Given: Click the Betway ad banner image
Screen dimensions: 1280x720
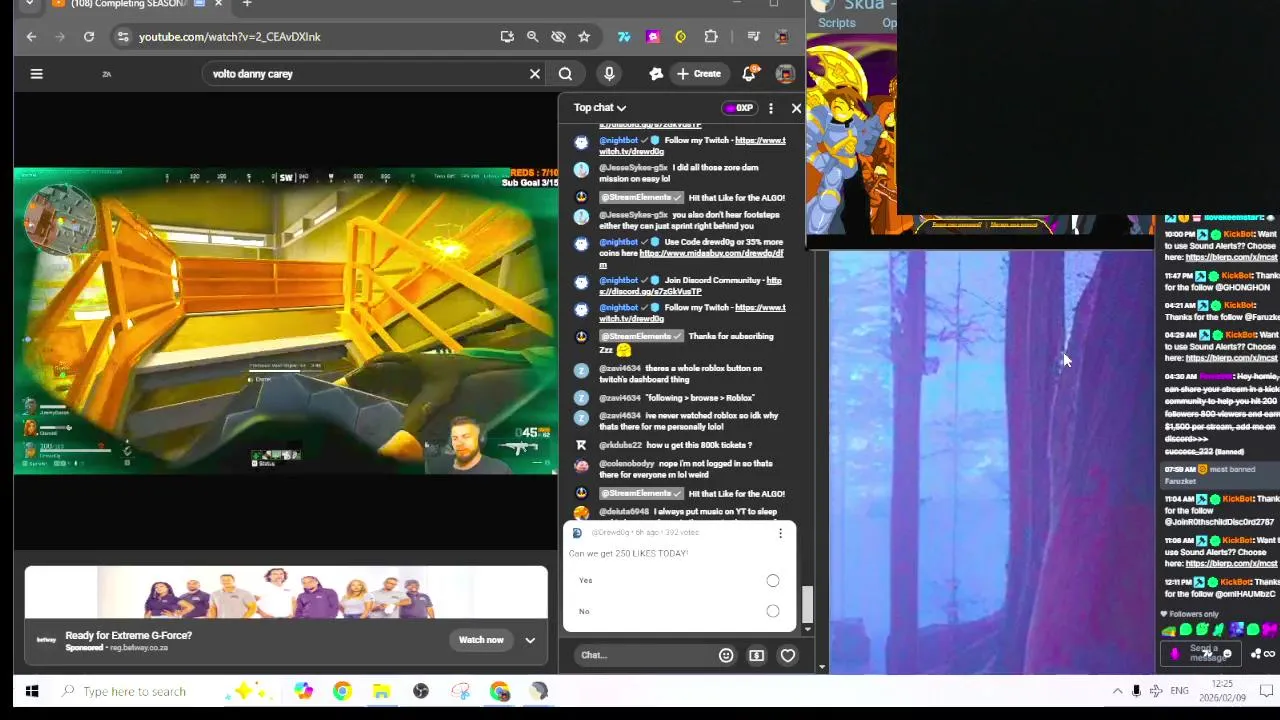Looking at the screenshot, I should [286, 594].
